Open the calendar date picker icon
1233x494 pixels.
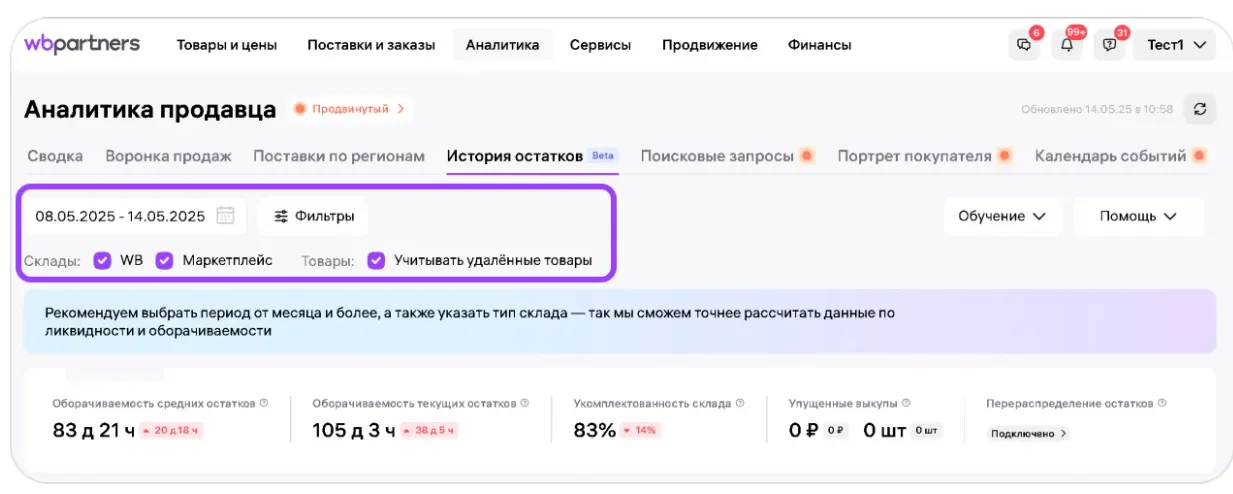click(225, 215)
